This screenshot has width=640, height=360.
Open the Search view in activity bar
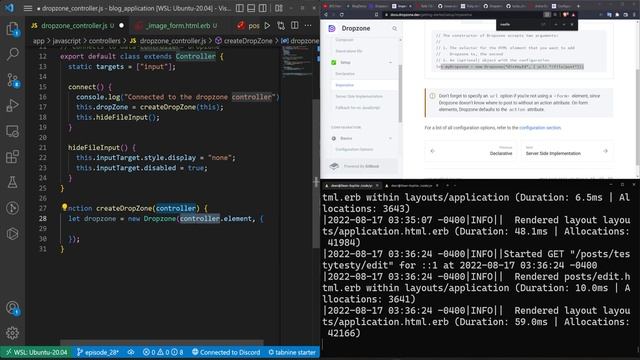tap(12, 54)
